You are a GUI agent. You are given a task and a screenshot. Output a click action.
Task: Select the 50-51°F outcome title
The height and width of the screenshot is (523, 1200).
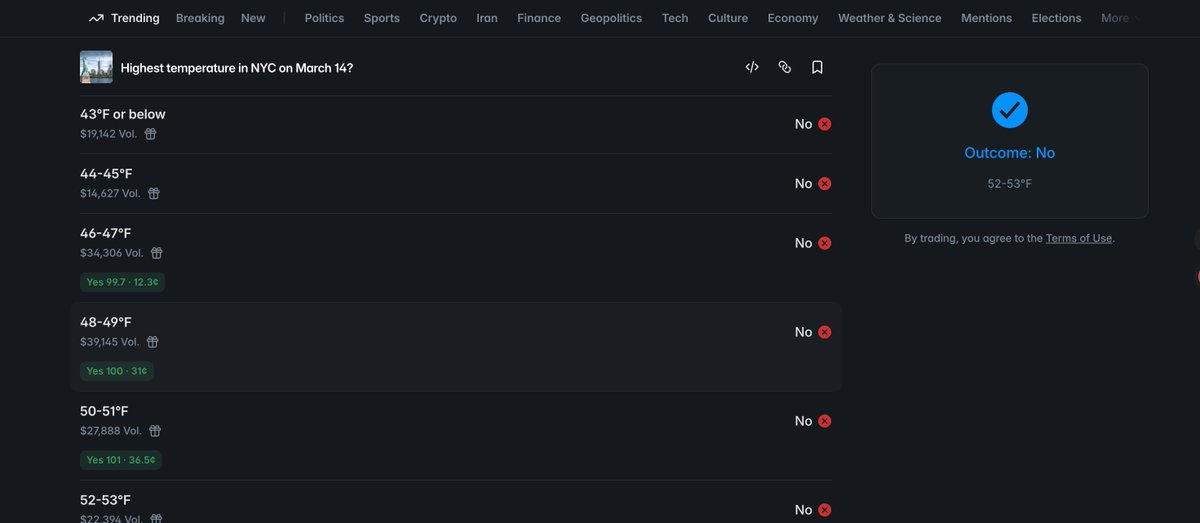[x=104, y=411]
